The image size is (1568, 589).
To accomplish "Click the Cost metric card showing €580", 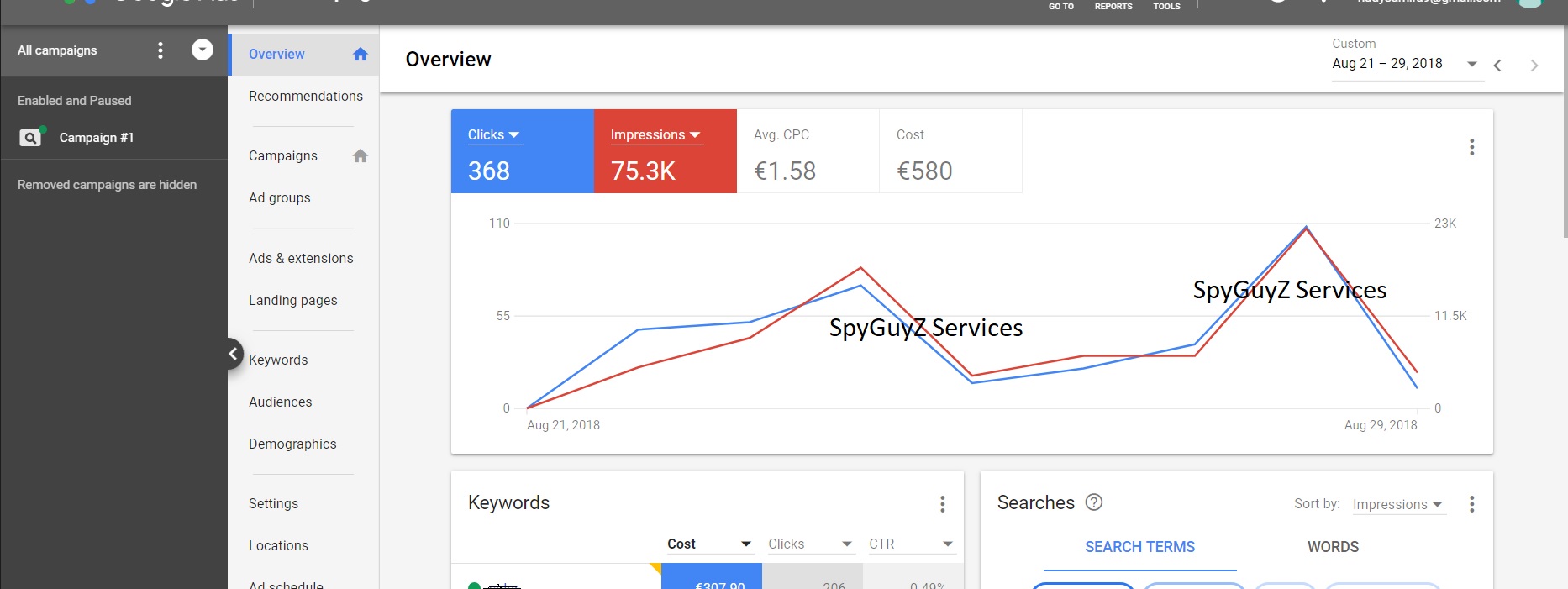I will click(951, 151).
